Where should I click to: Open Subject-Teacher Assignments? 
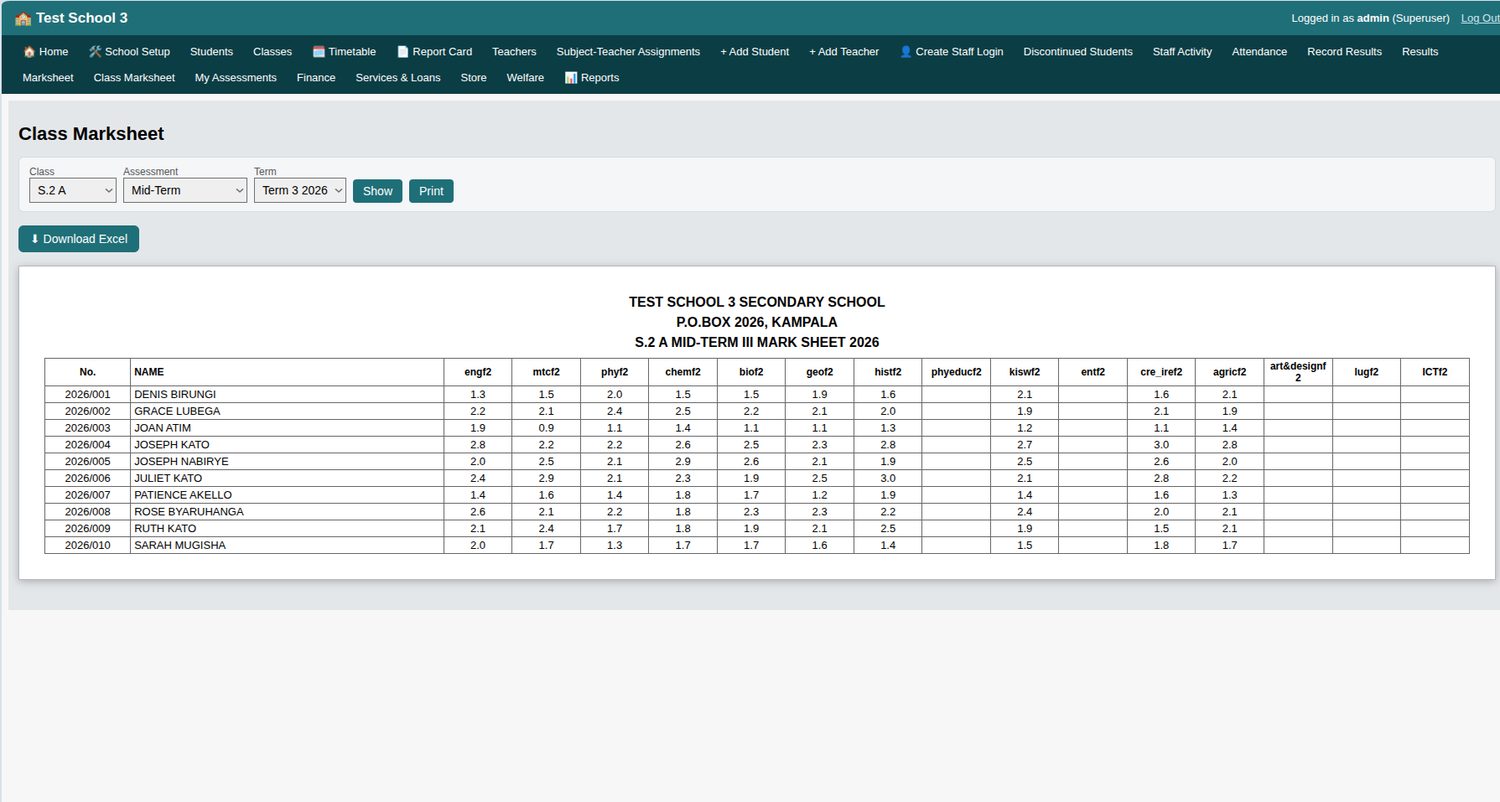[628, 51]
